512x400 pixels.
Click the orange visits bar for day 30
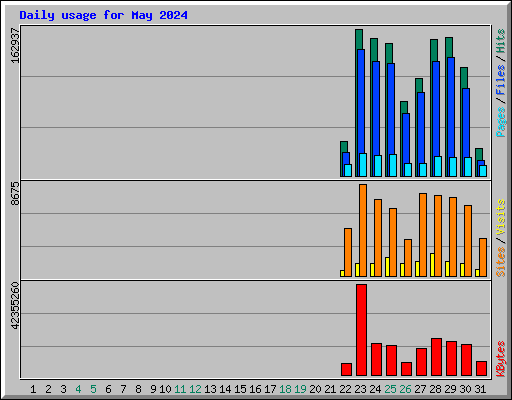point(468,241)
